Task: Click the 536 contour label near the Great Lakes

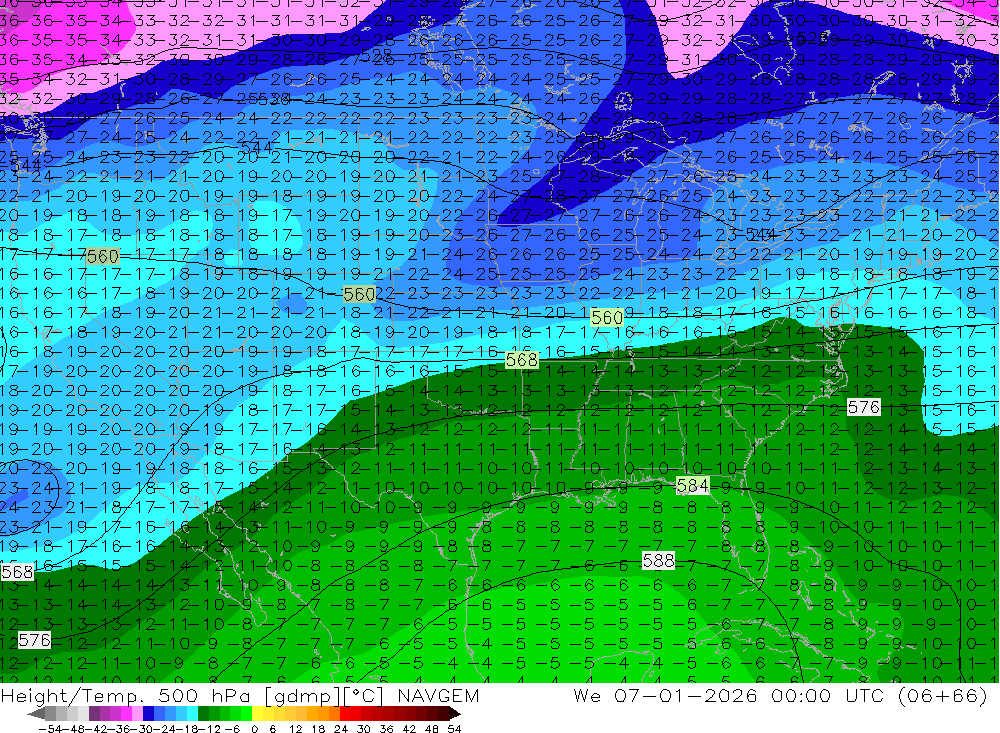Action: (x=590, y=142)
